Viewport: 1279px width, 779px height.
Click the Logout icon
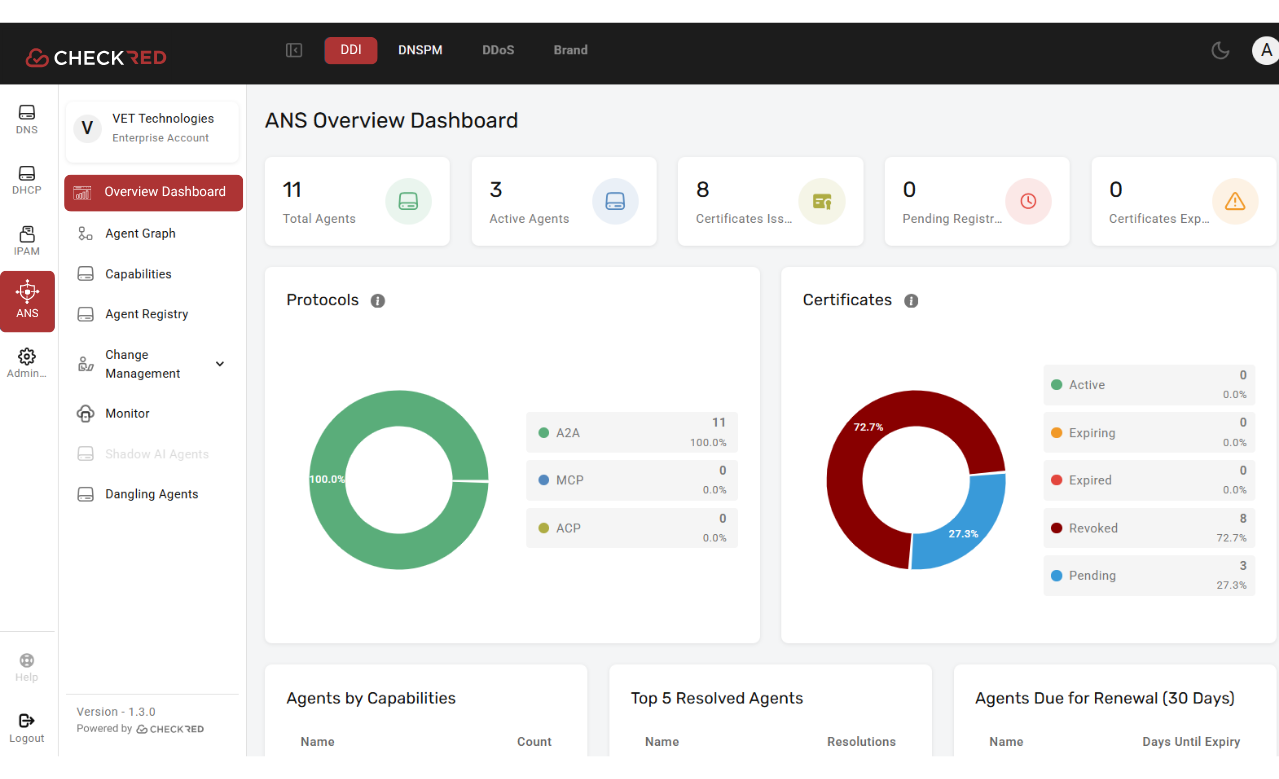[27, 727]
